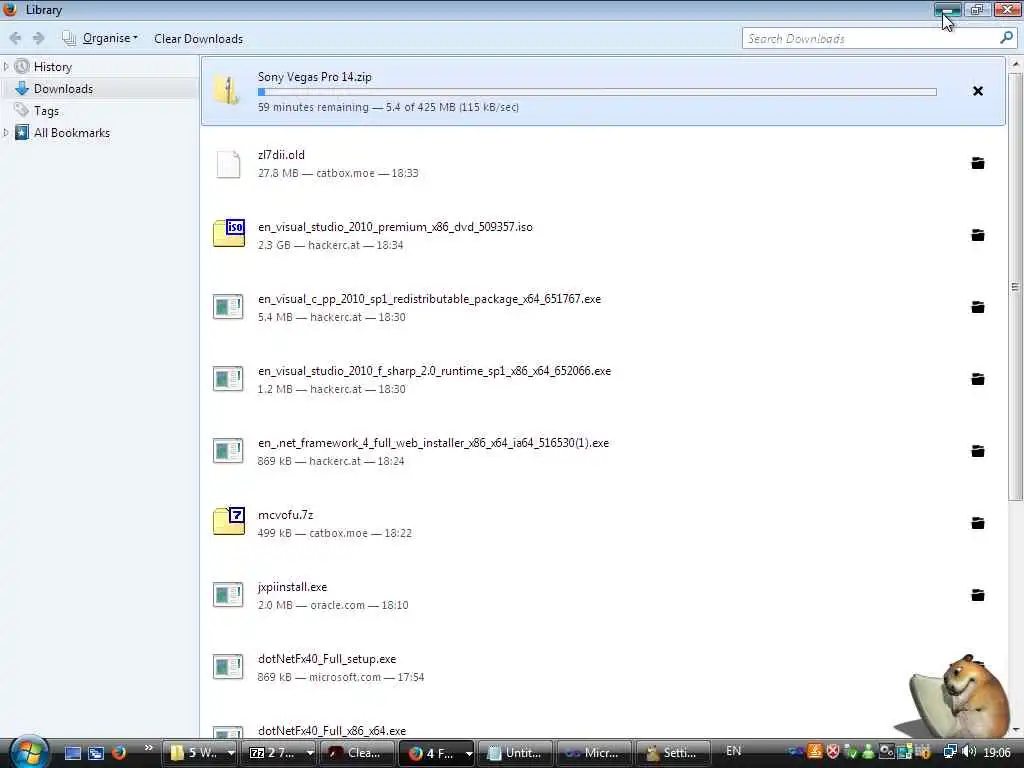The image size is (1024, 768).
Task: Click the dotNetFx40_Full_setup.exe program icon
Action: [x=228, y=666]
